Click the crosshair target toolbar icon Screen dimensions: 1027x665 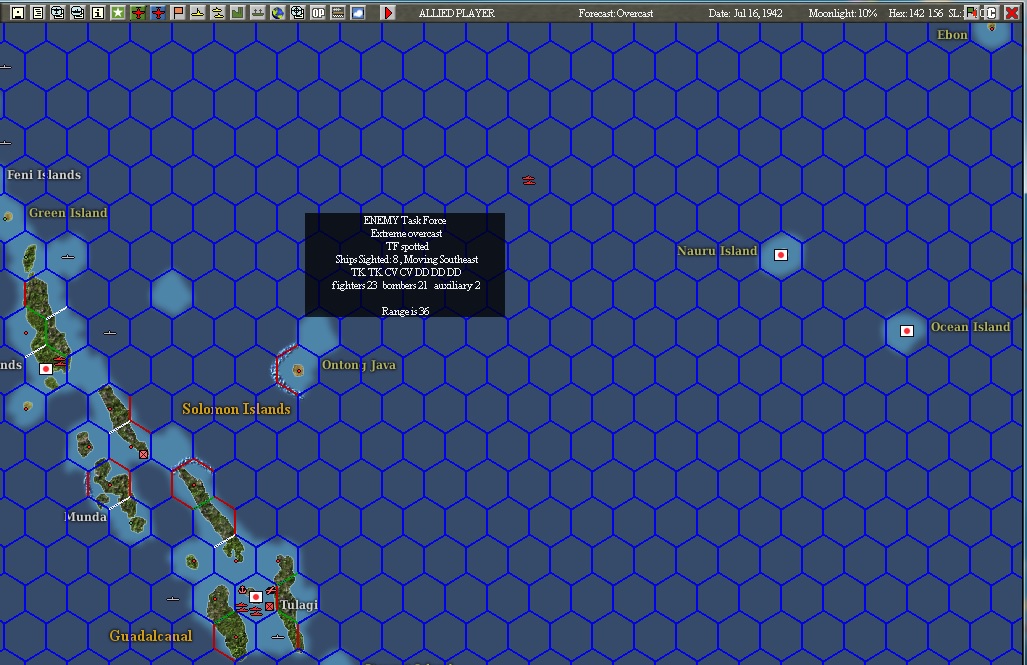coord(298,12)
